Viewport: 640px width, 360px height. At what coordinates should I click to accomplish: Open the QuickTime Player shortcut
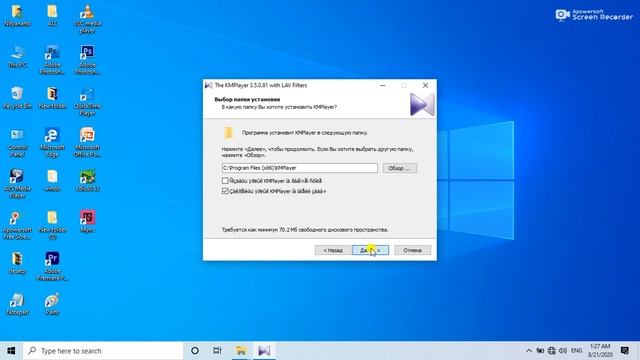pyautogui.click(x=87, y=101)
